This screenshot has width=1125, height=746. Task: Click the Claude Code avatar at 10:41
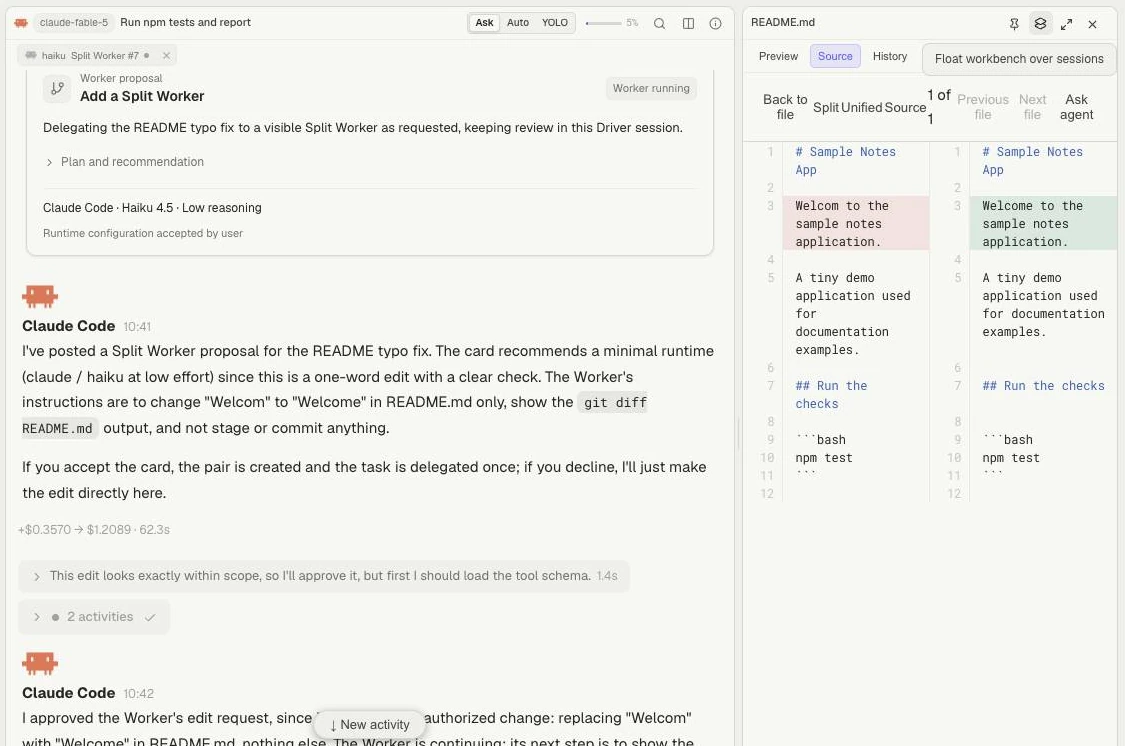tap(39, 296)
